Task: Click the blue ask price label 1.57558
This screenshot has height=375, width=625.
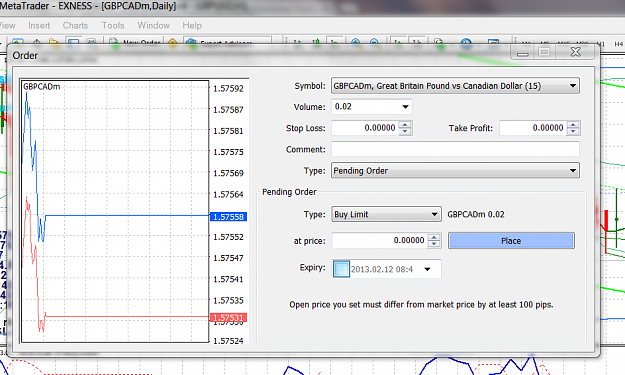Action: (228, 217)
